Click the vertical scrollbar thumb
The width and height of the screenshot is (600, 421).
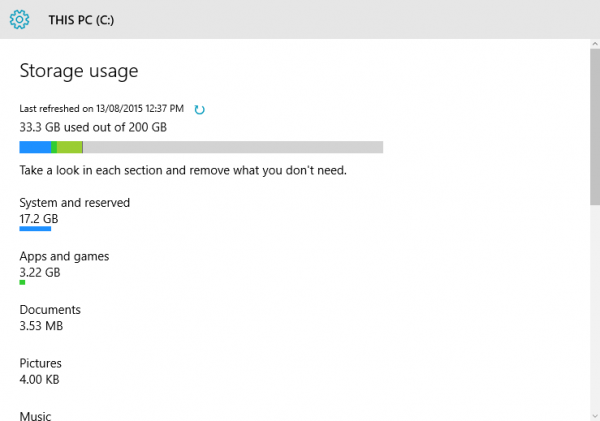point(595,127)
